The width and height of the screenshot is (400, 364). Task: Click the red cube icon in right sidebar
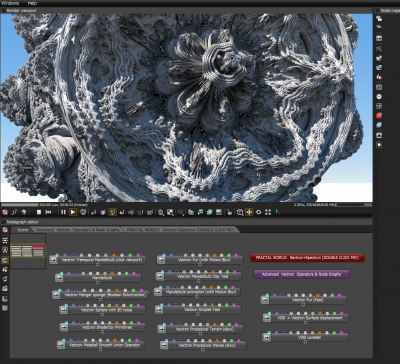coord(379,116)
